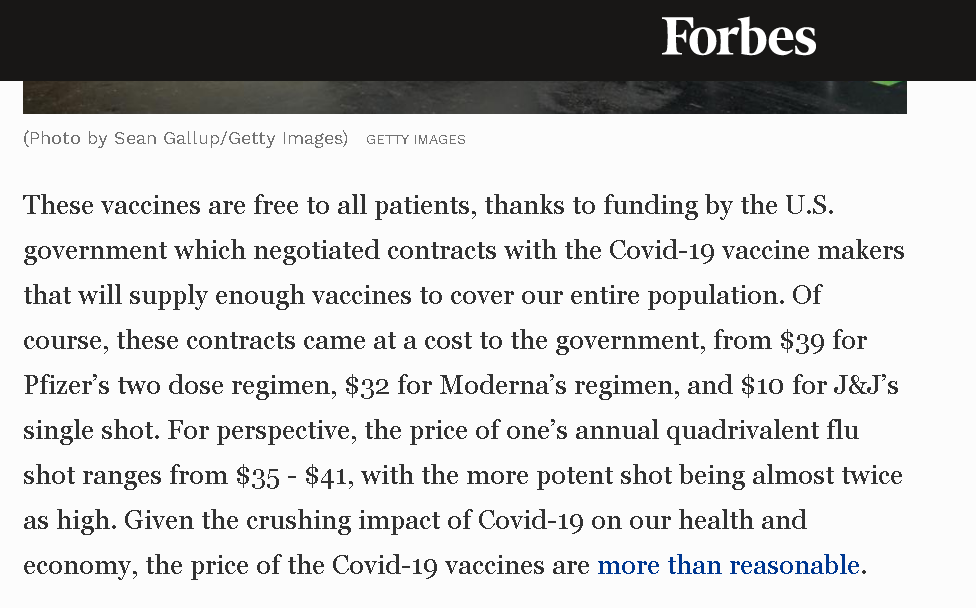Viewport: 976px width, 608px height.
Task: Click the empty black header bar area
Action: (x=311, y=39)
